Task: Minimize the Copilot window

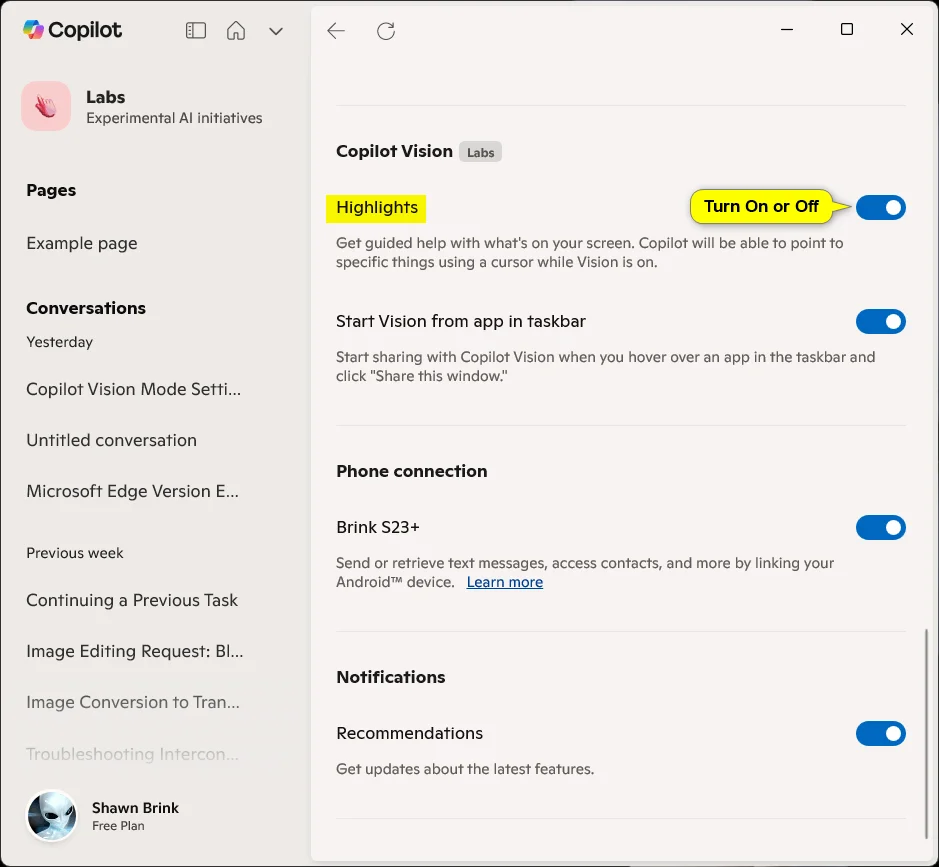Action: [x=787, y=29]
